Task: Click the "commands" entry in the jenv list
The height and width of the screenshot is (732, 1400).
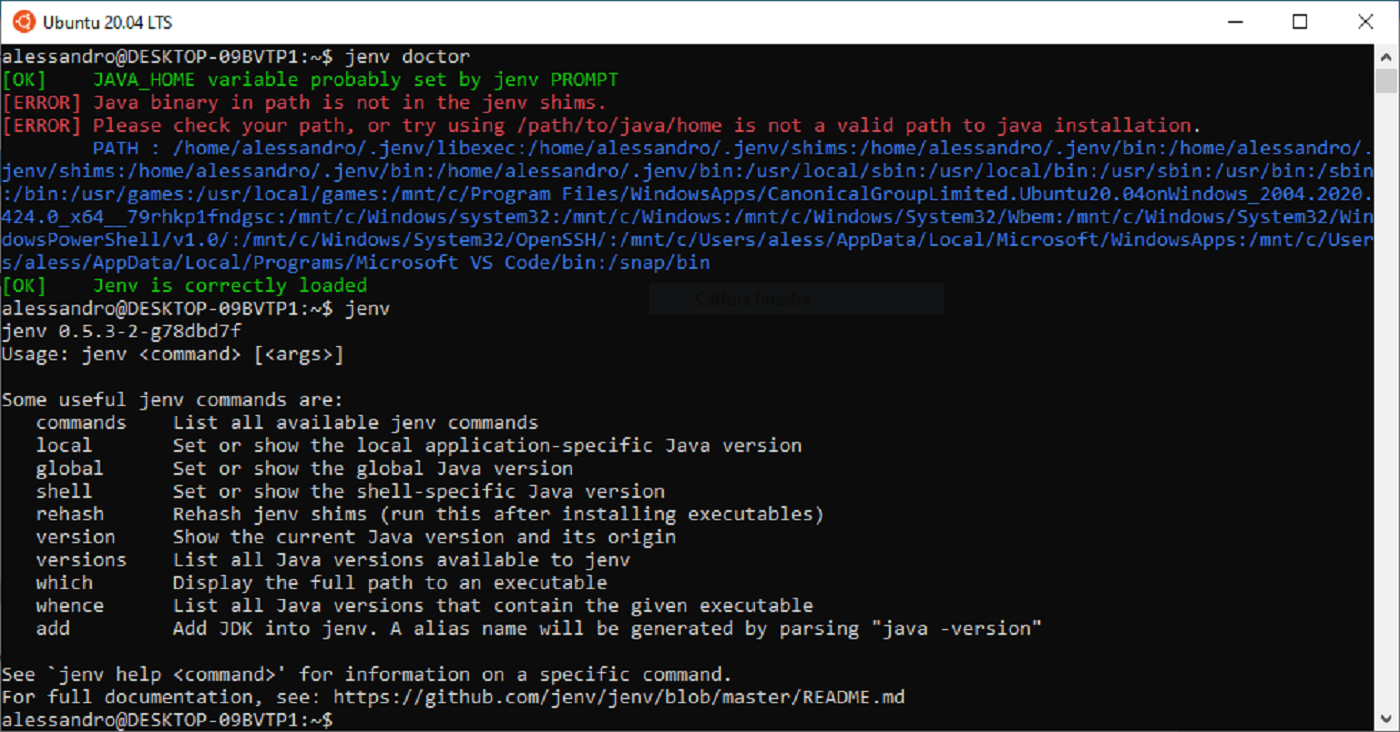Action: (81, 423)
